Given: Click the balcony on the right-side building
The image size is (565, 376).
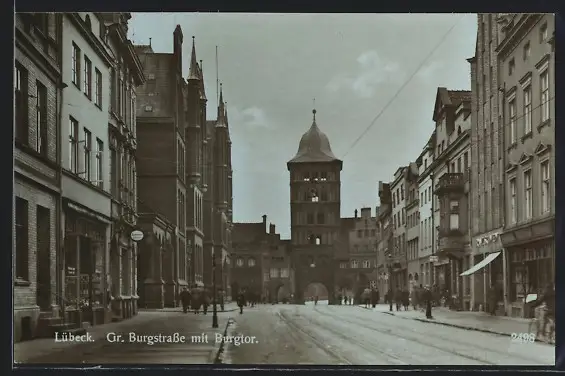Looking at the screenshot, I should click(451, 183).
